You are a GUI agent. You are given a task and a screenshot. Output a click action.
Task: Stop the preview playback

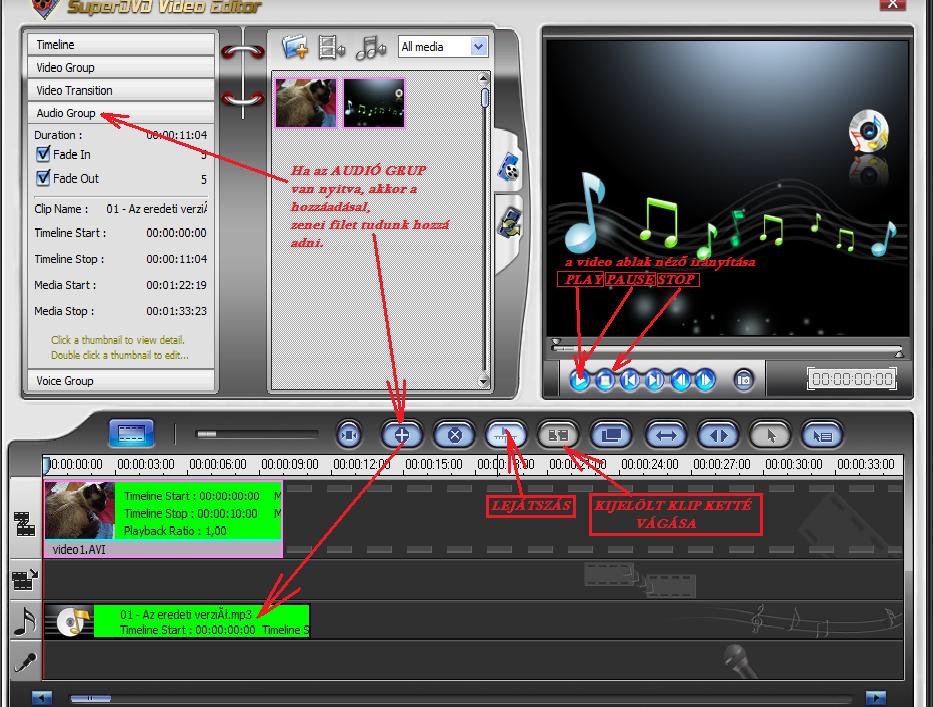coord(605,380)
